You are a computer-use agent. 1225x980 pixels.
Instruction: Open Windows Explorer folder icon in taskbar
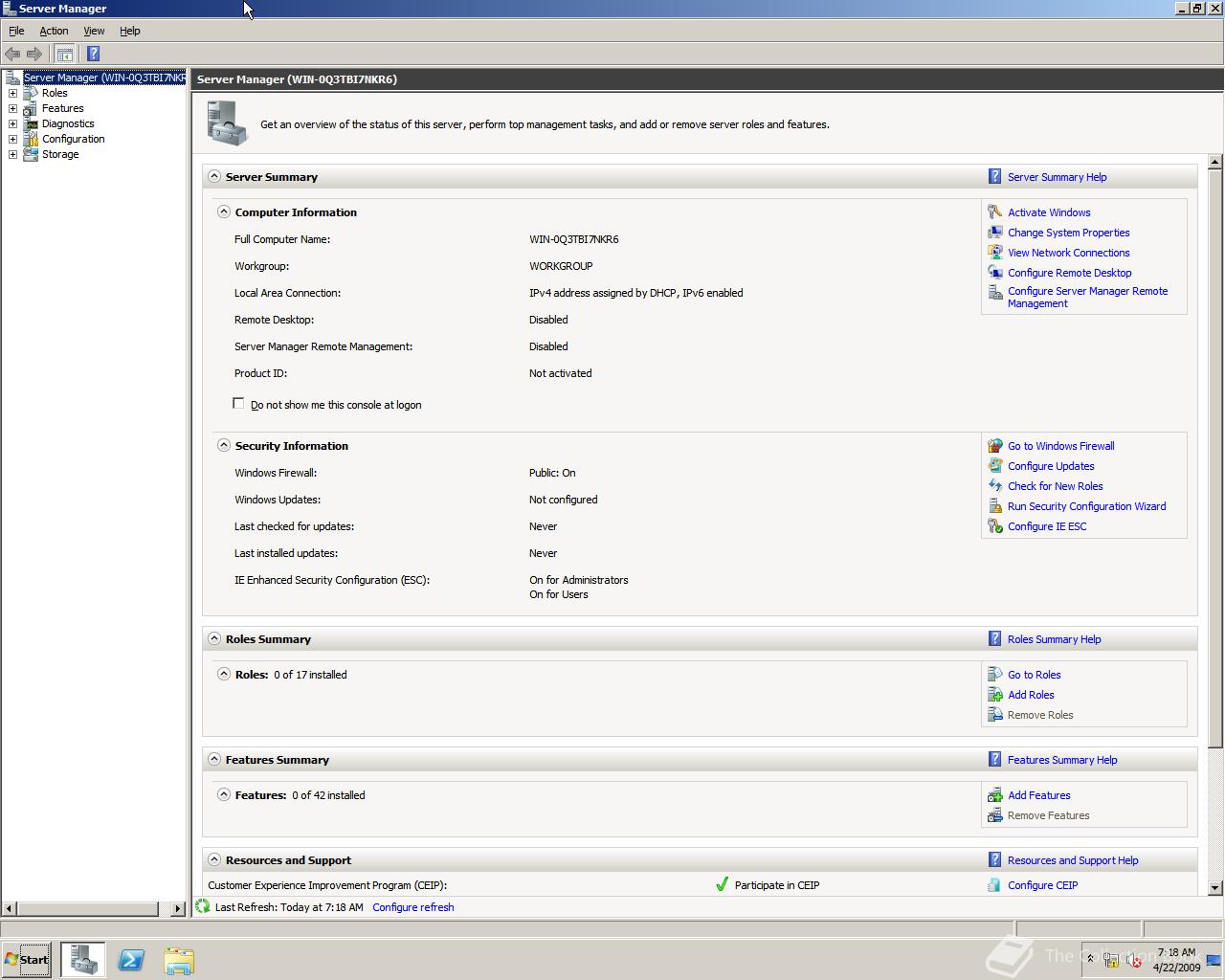tap(178, 960)
